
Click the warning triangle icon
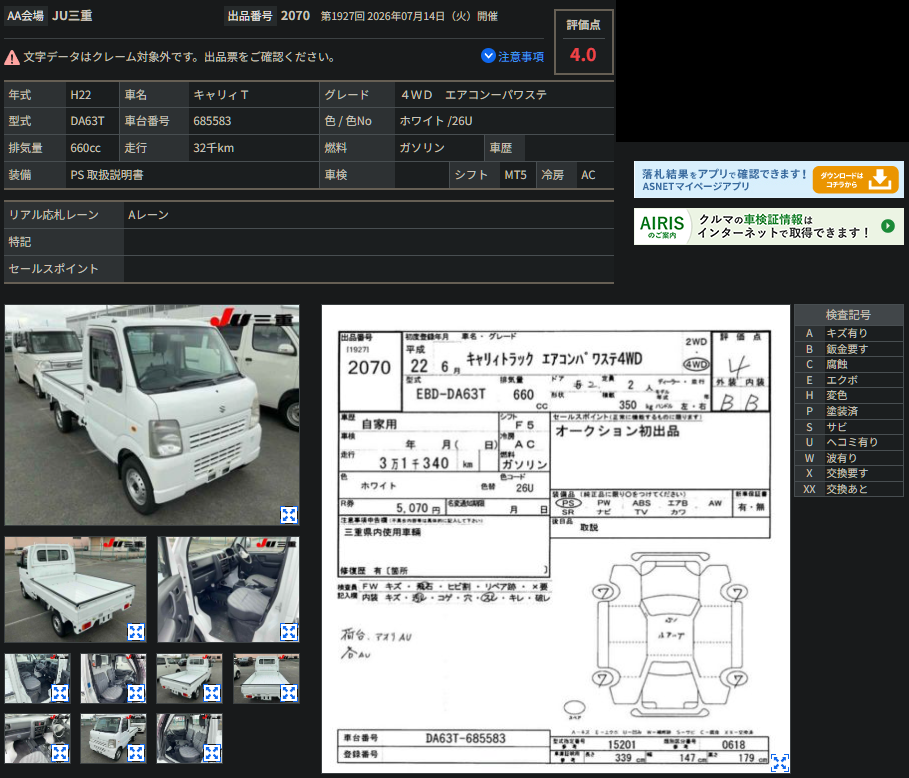click(12, 57)
